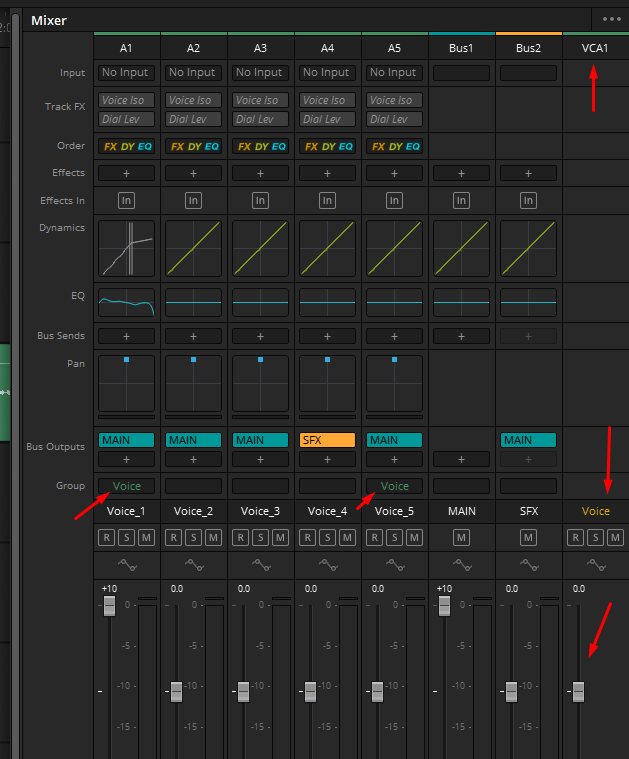Open automation mode icon for Voice_1

point(127,565)
